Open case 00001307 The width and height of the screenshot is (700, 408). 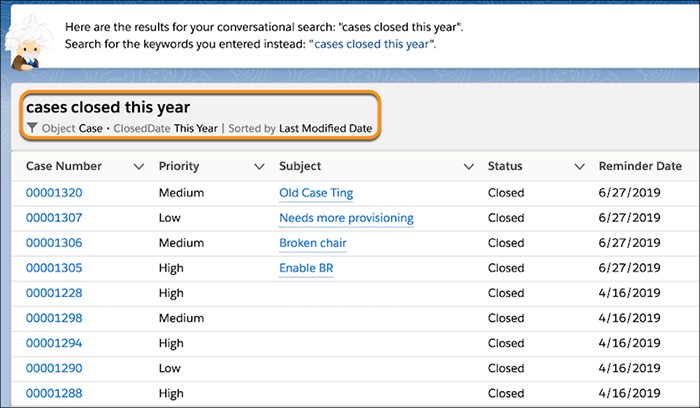tap(54, 218)
